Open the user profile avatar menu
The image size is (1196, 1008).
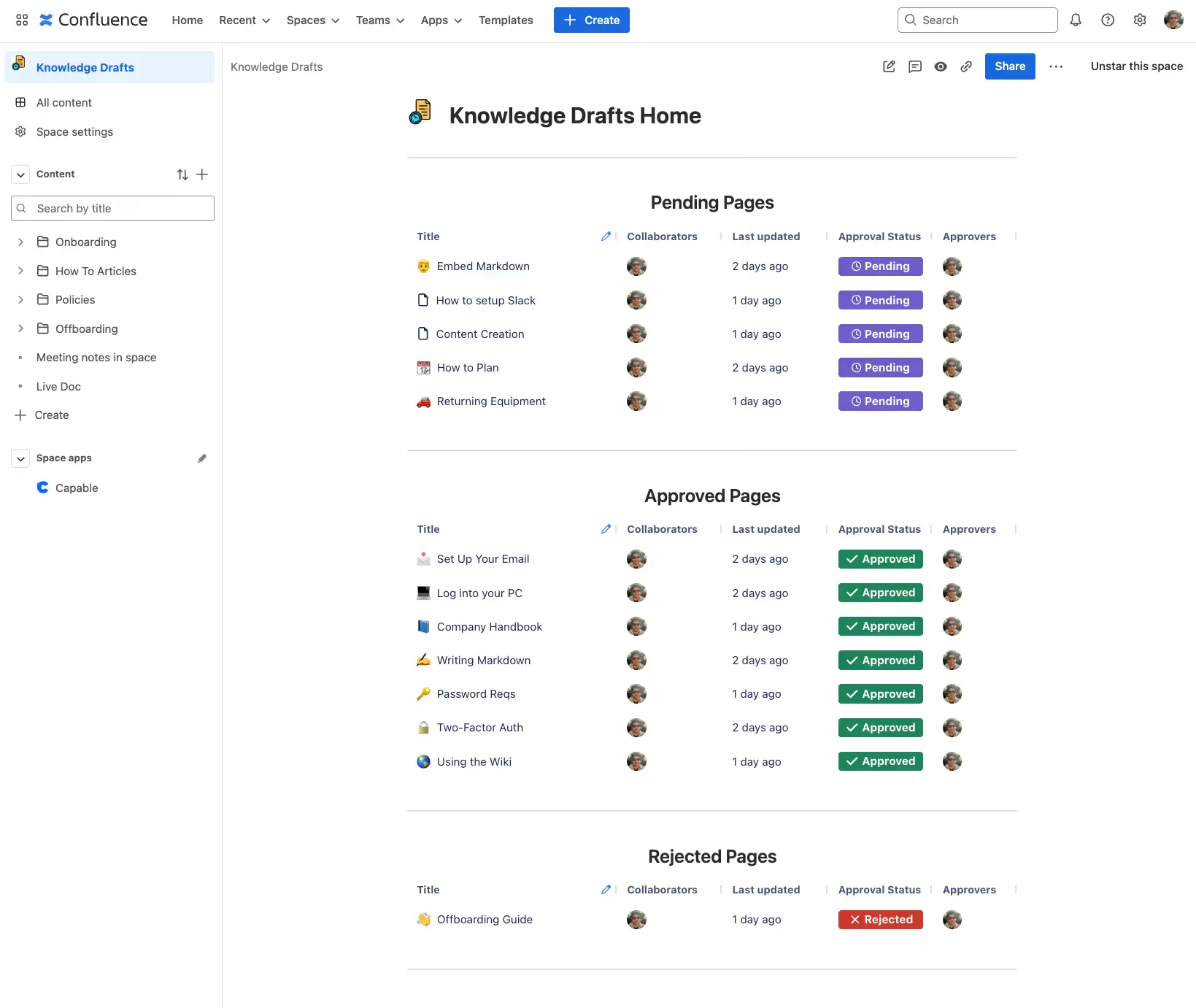pos(1173,20)
